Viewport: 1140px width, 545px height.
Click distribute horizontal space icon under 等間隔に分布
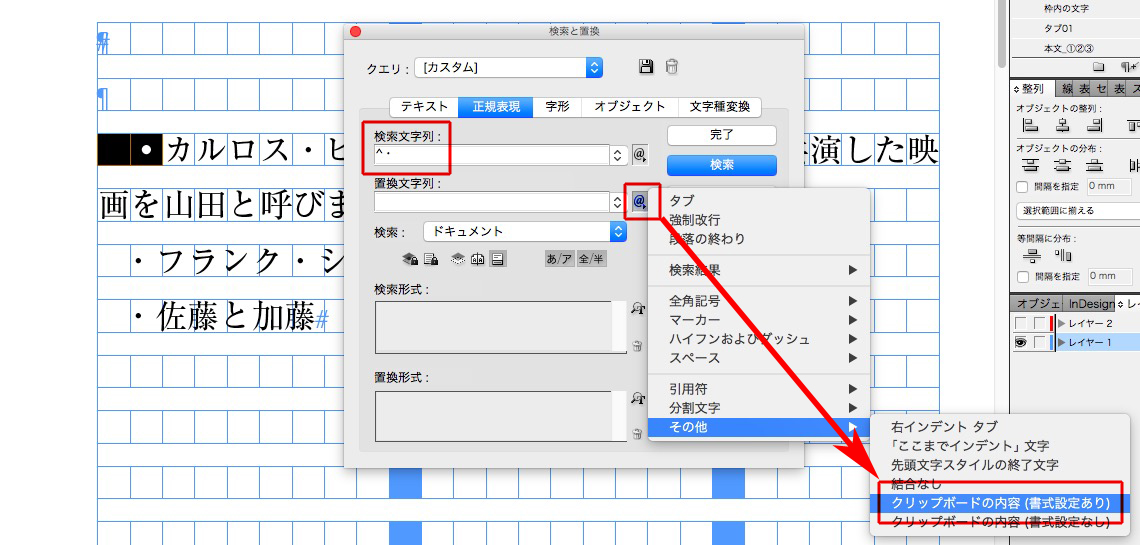pyautogui.click(x=1063, y=255)
